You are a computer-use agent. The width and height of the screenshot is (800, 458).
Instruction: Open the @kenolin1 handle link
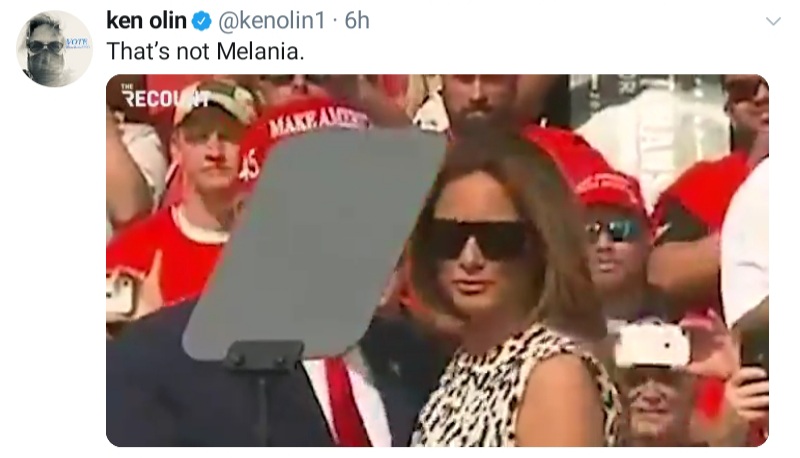(x=271, y=21)
